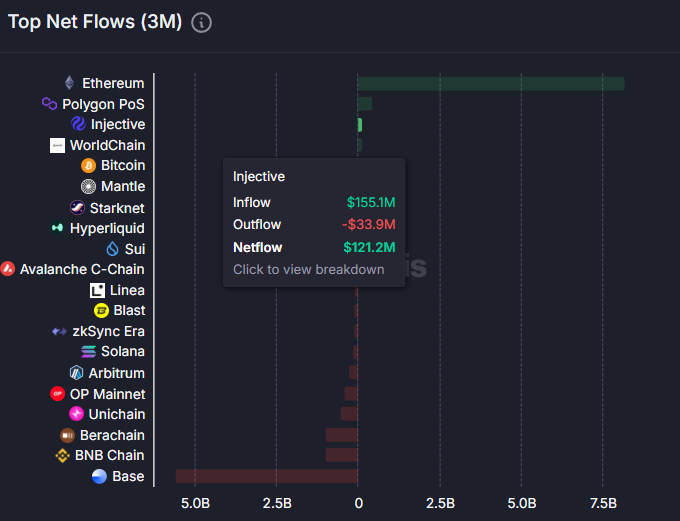Click the Hyperliquid green logo icon
The width and height of the screenshot is (680, 521).
[x=57, y=228]
